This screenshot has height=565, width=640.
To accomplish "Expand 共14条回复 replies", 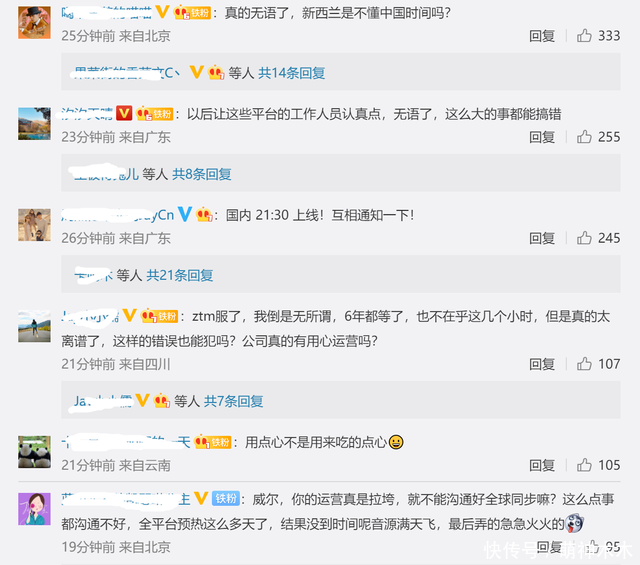I will coord(292,73).
